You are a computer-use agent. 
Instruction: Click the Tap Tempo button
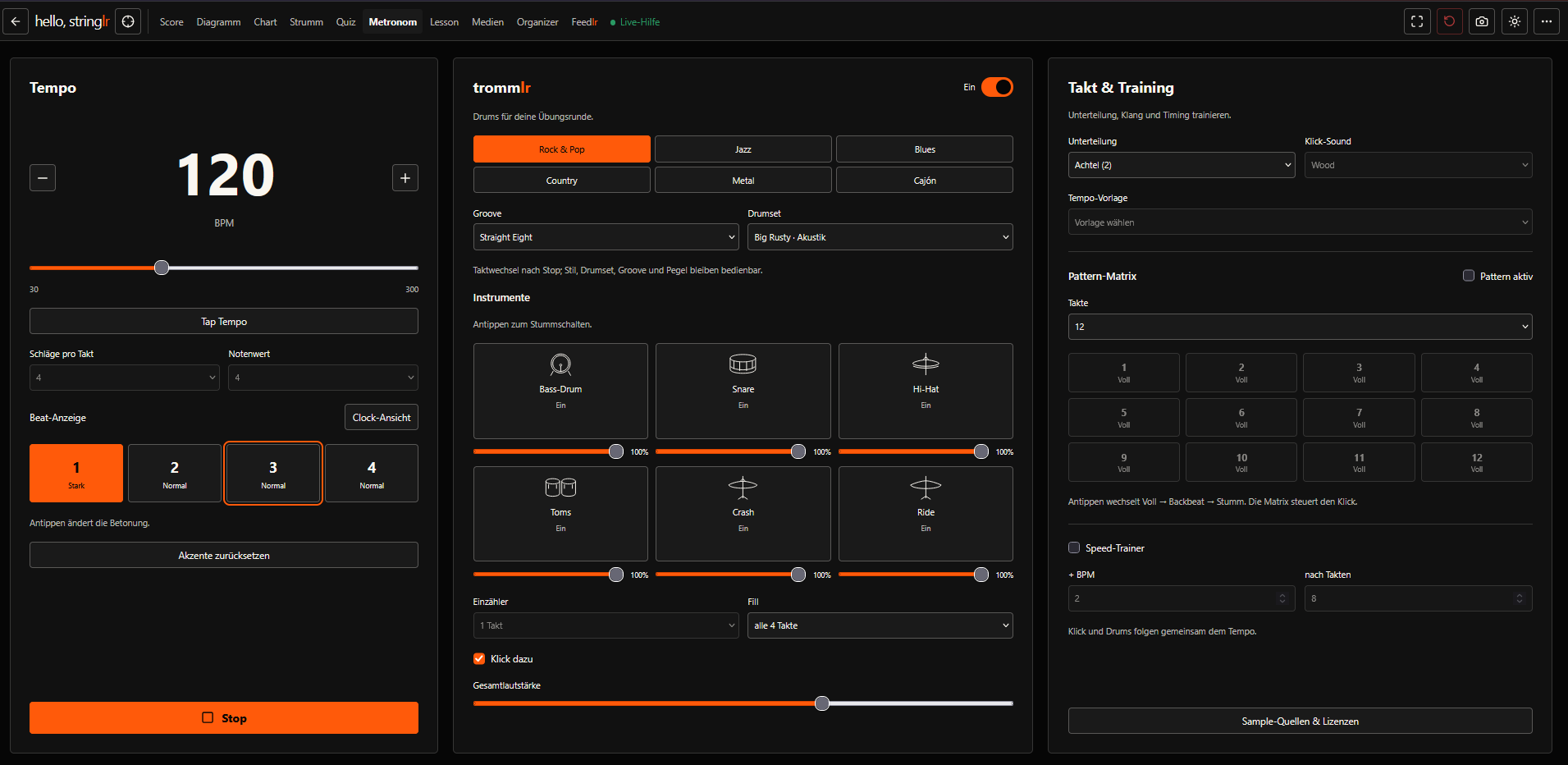[224, 321]
